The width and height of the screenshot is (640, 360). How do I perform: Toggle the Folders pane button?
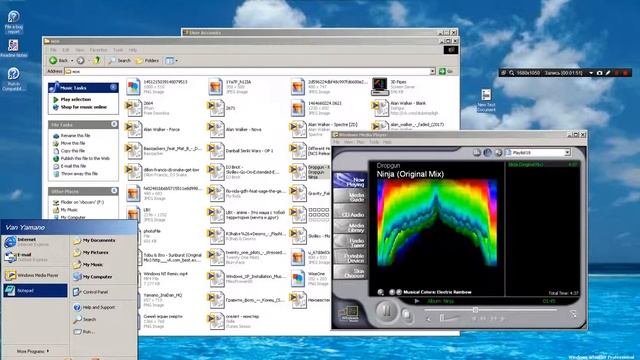point(147,60)
